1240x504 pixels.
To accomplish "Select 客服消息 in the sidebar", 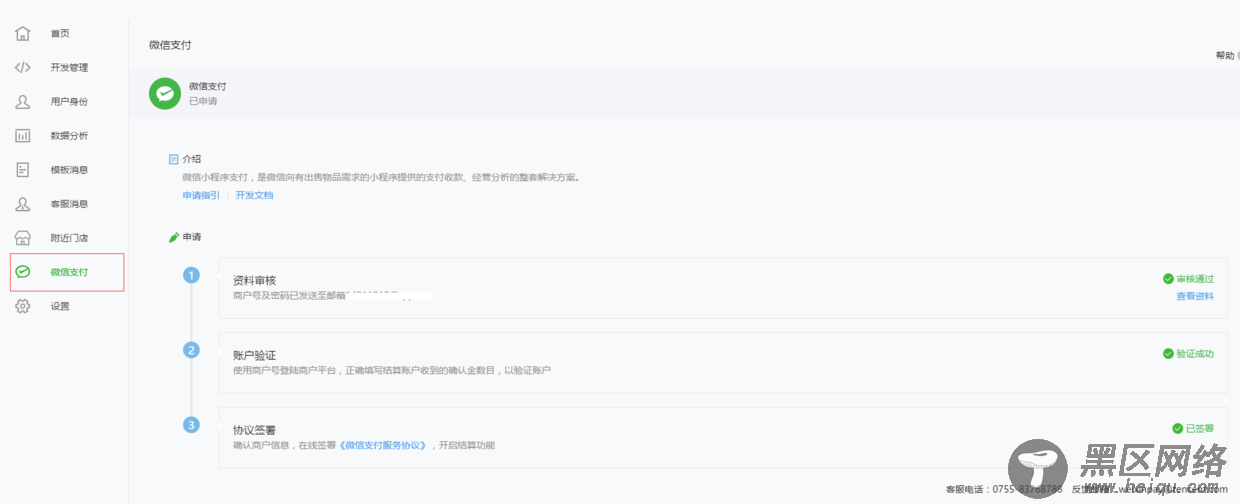I will (x=70, y=203).
